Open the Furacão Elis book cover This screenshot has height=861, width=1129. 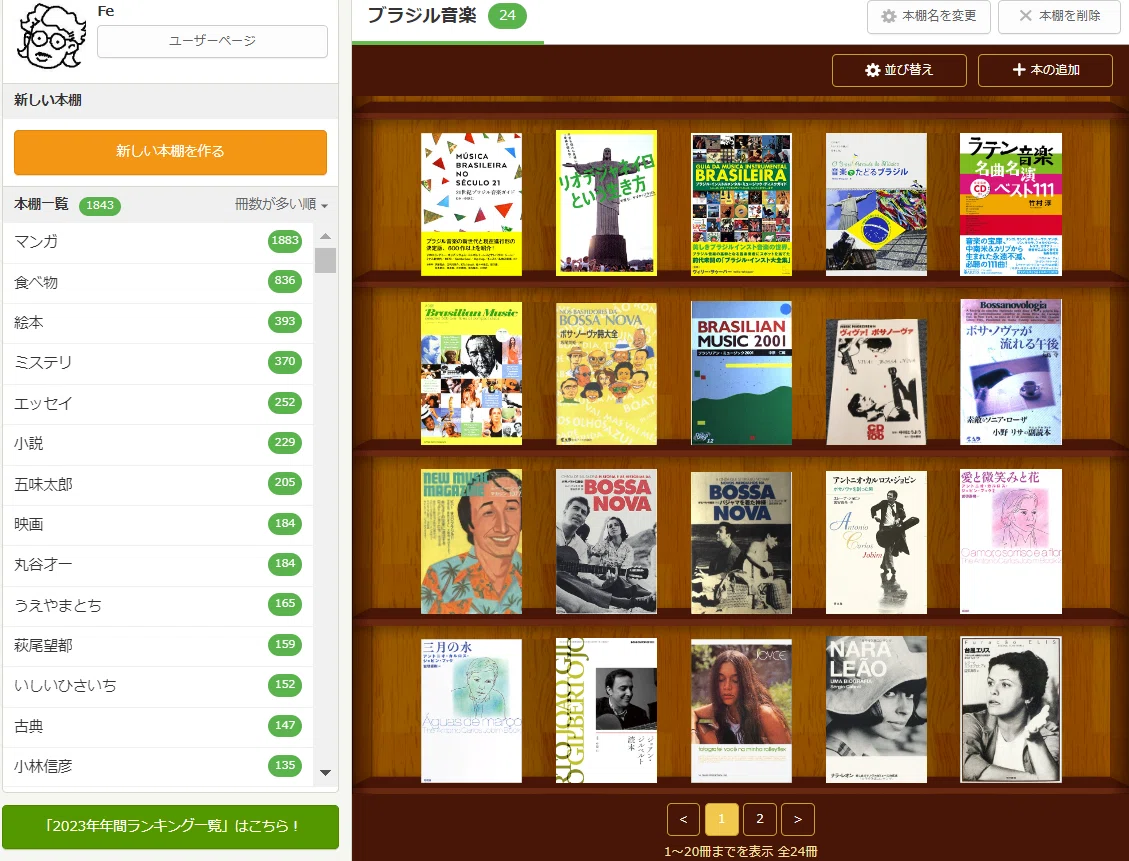click(1011, 709)
